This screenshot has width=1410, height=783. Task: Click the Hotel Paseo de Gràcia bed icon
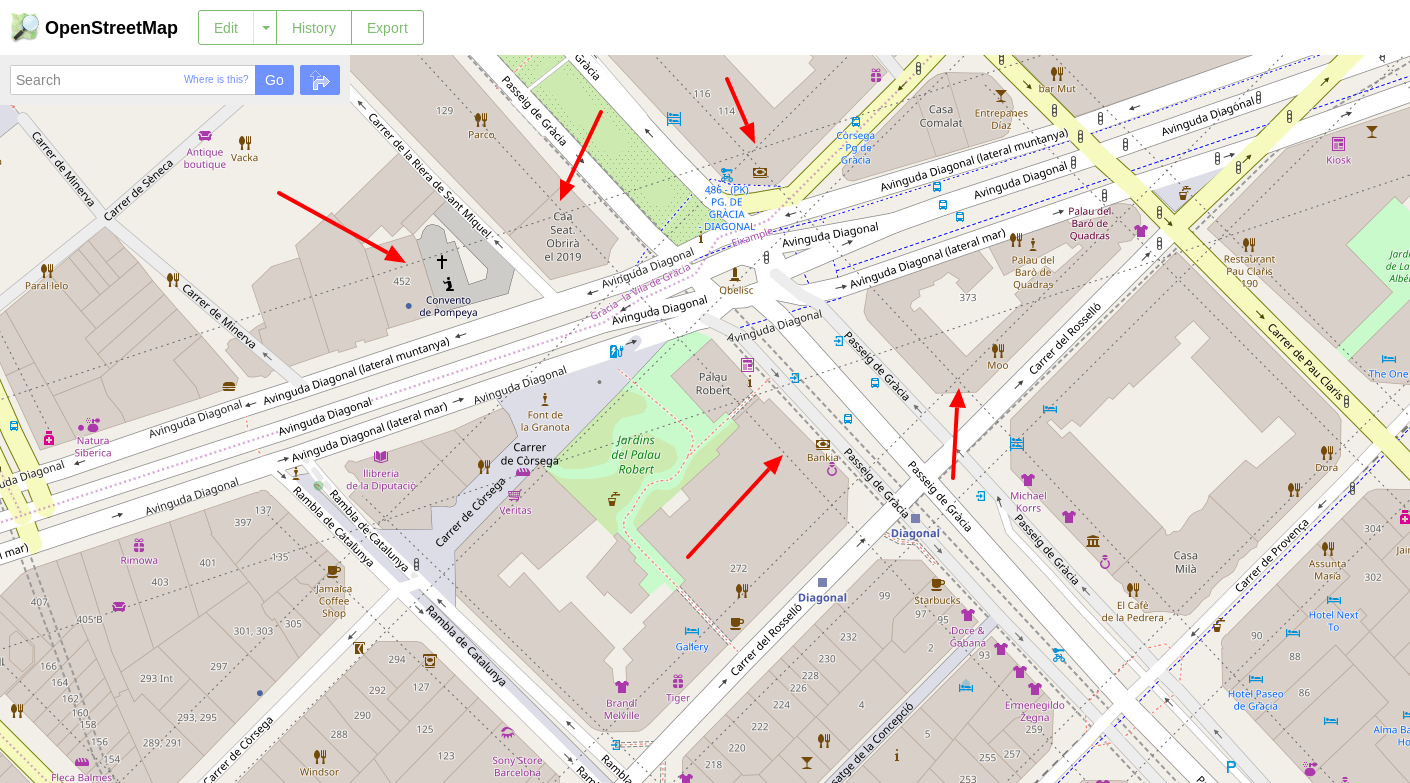point(1256,679)
